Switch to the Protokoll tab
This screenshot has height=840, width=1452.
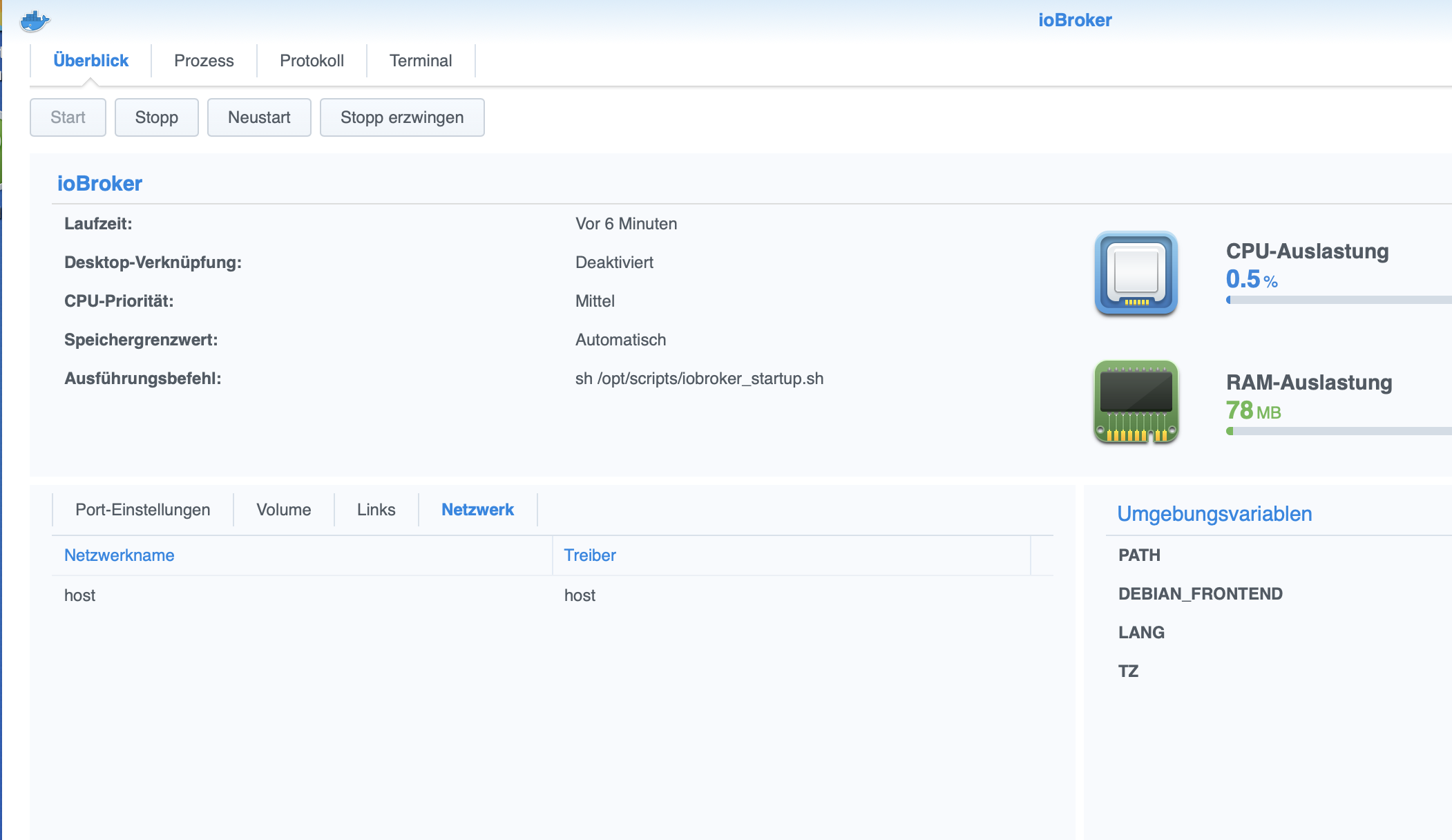pyautogui.click(x=312, y=61)
